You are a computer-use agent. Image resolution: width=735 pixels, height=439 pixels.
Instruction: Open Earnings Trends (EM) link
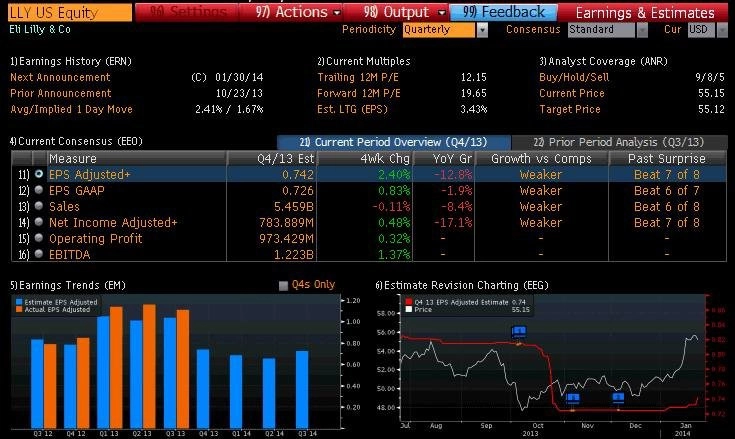coord(68,285)
